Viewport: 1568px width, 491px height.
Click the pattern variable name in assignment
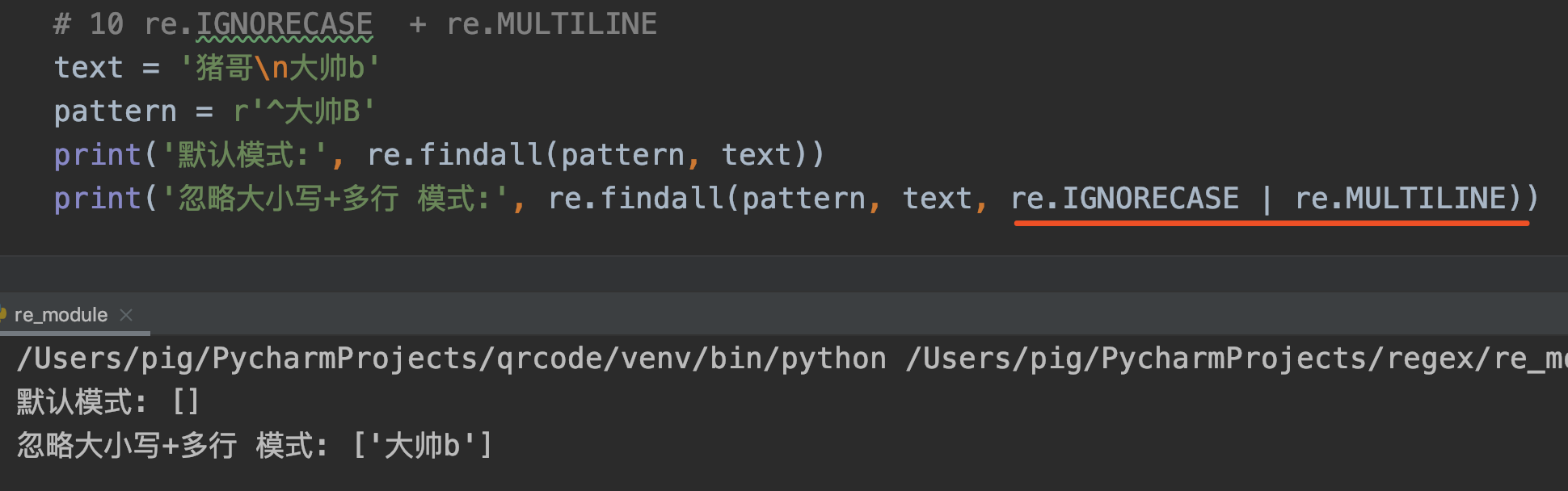tap(115, 111)
